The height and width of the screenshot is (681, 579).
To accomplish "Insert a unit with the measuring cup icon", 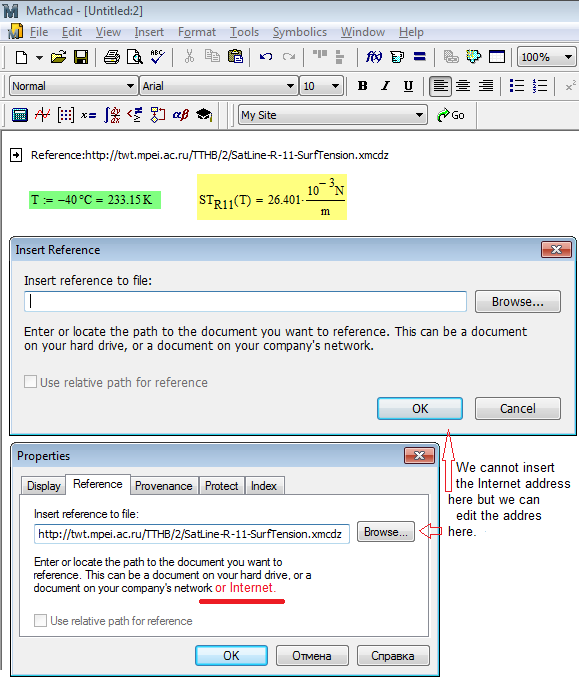I will pyautogui.click(x=397, y=56).
